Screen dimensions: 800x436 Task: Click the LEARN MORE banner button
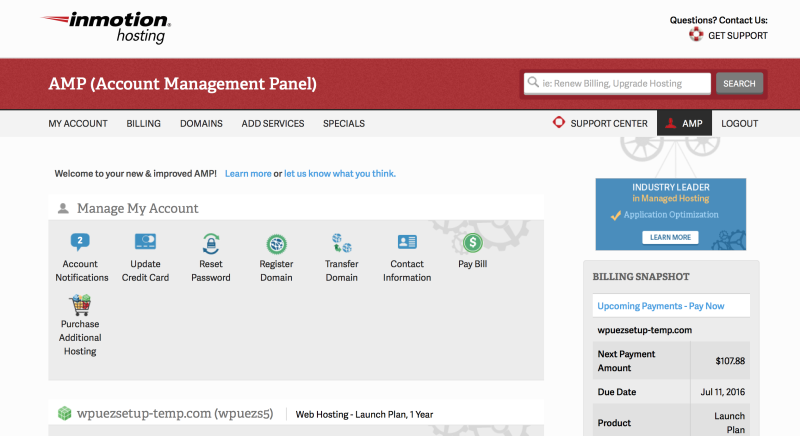[670, 237]
